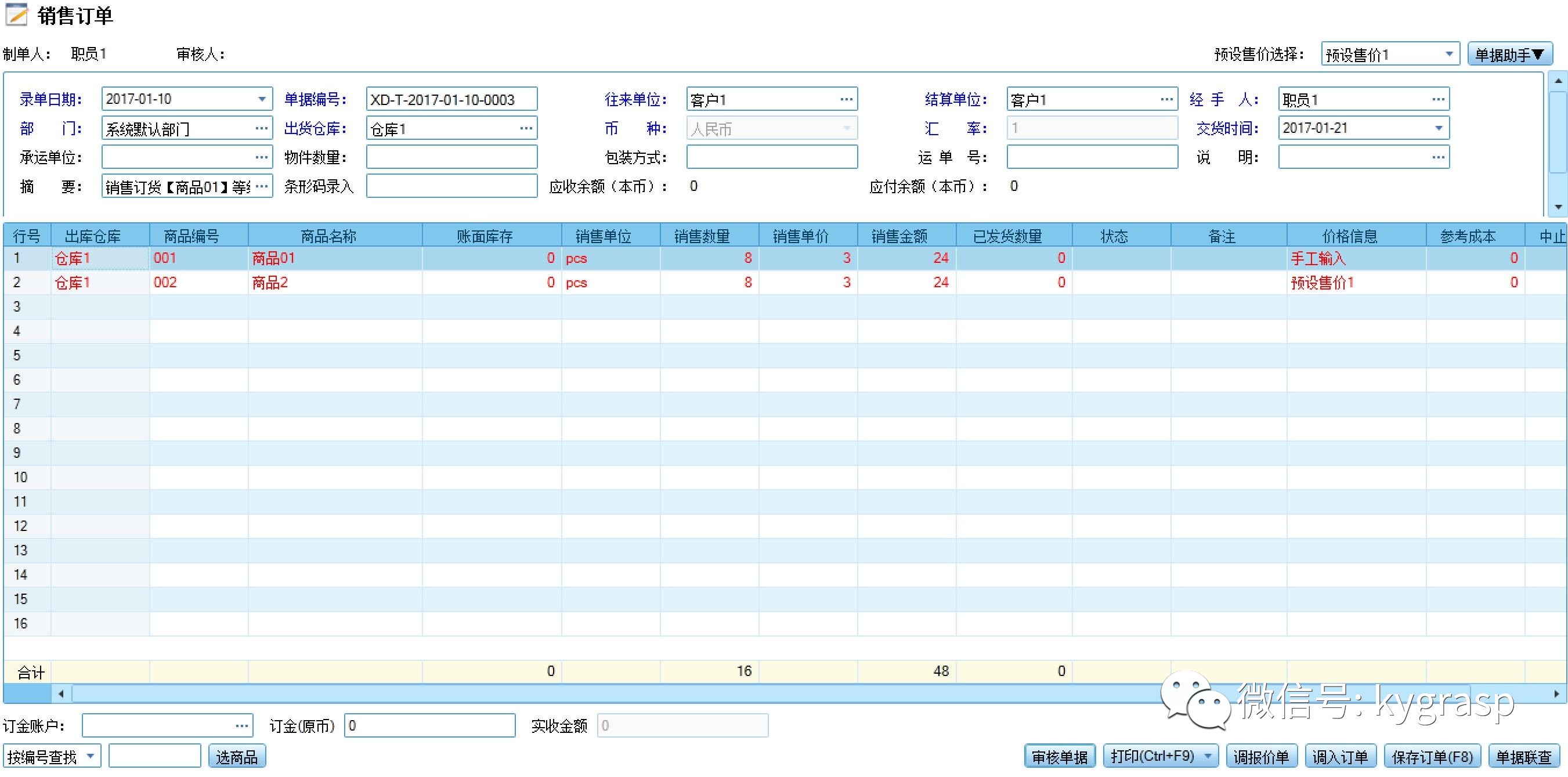Click 经手人 ellipsis browse button
The width and height of the screenshot is (1568, 777).
[x=1438, y=99]
